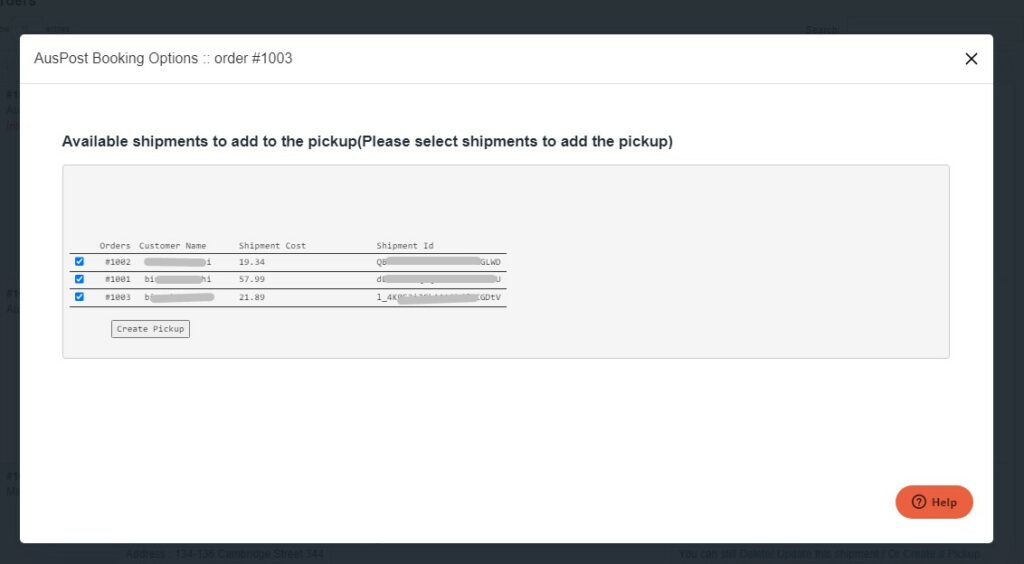The width and height of the screenshot is (1024, 564).
Task: Click the Customer Name column header
Action: pyautogui.click(x=172, y=246)
